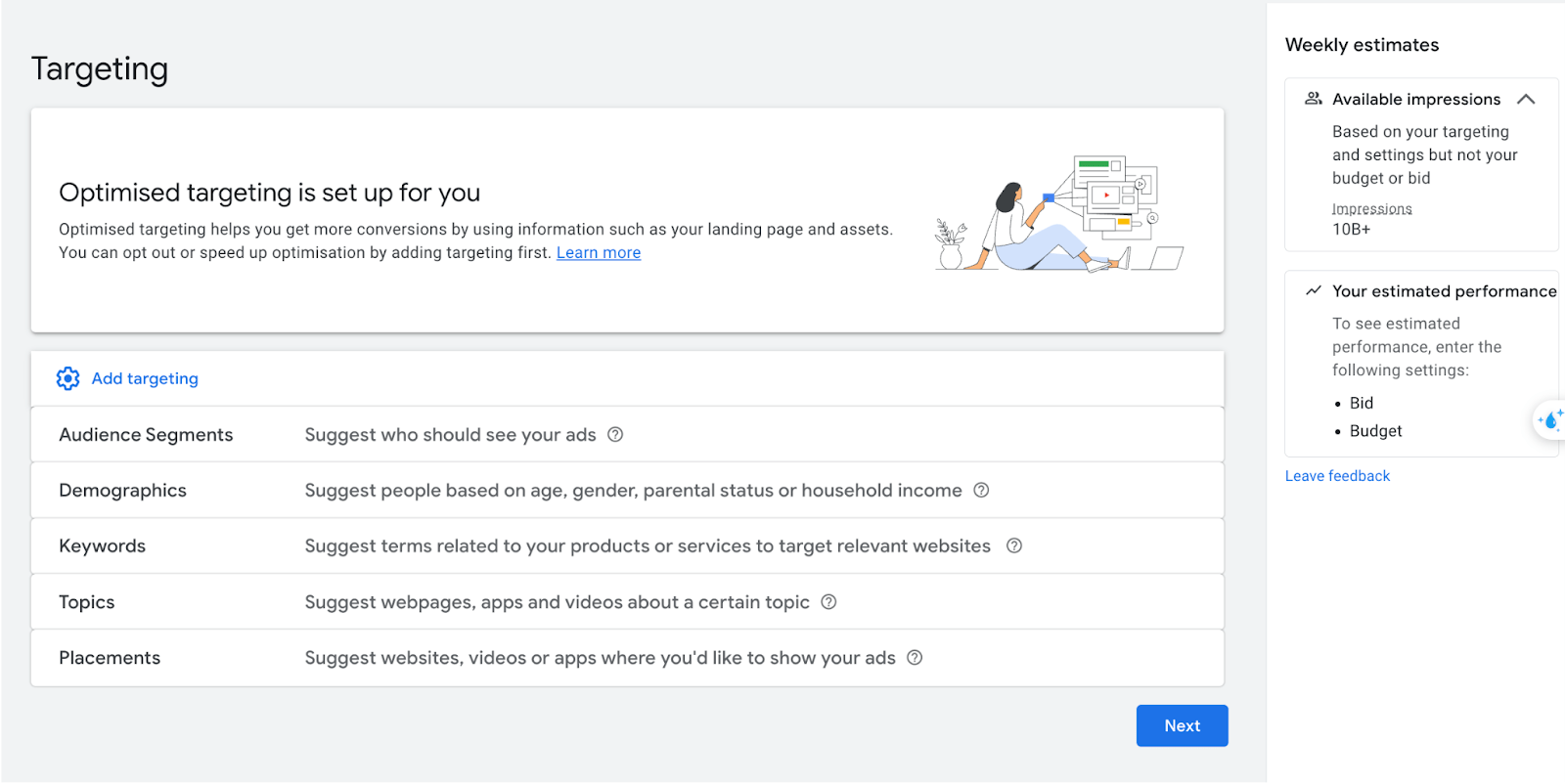
Task: Select the Demographics row label
Action: [122, 491]
